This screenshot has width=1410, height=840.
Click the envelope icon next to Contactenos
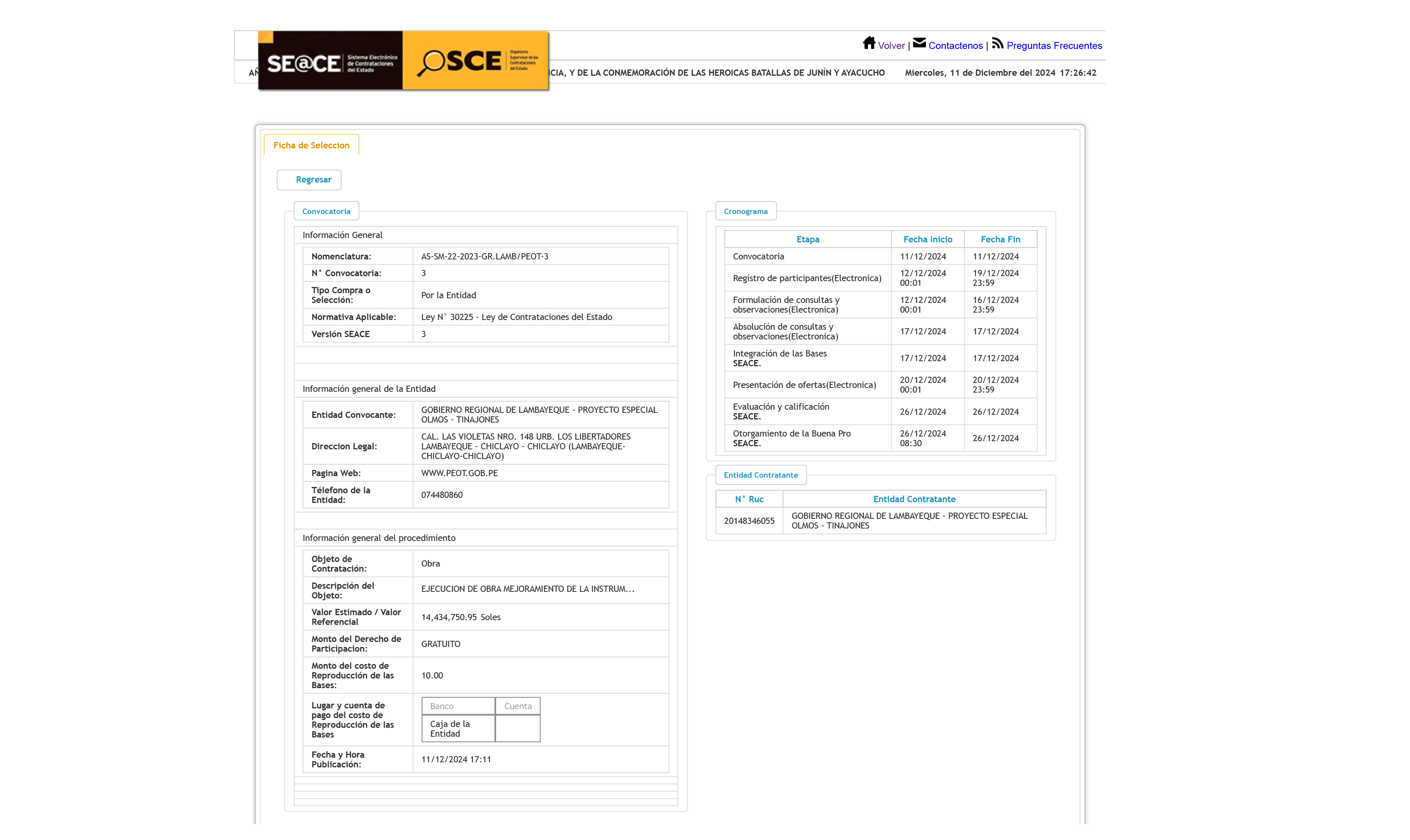click(919, 43)
